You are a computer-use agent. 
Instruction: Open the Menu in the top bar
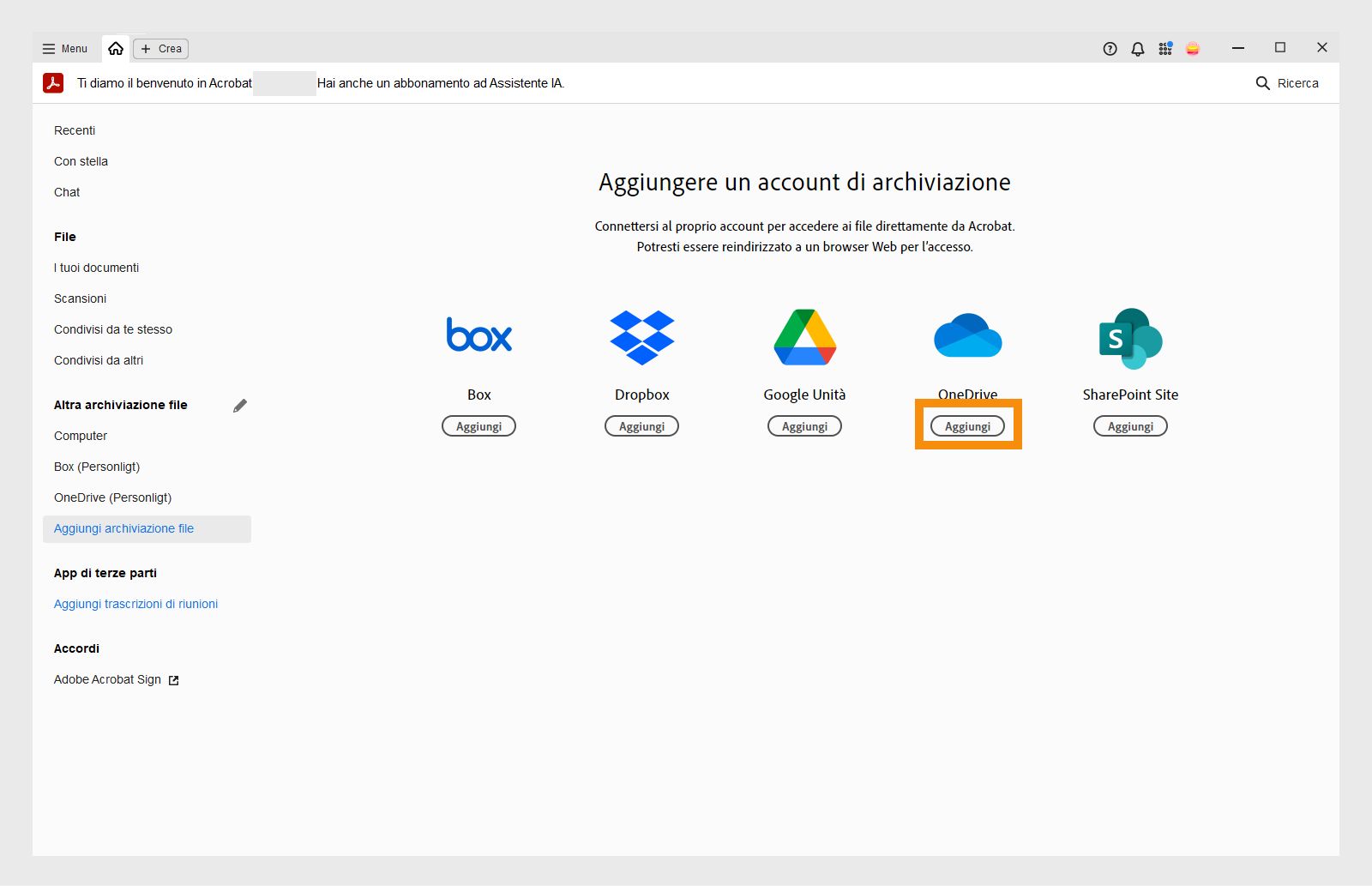[63, 49]
